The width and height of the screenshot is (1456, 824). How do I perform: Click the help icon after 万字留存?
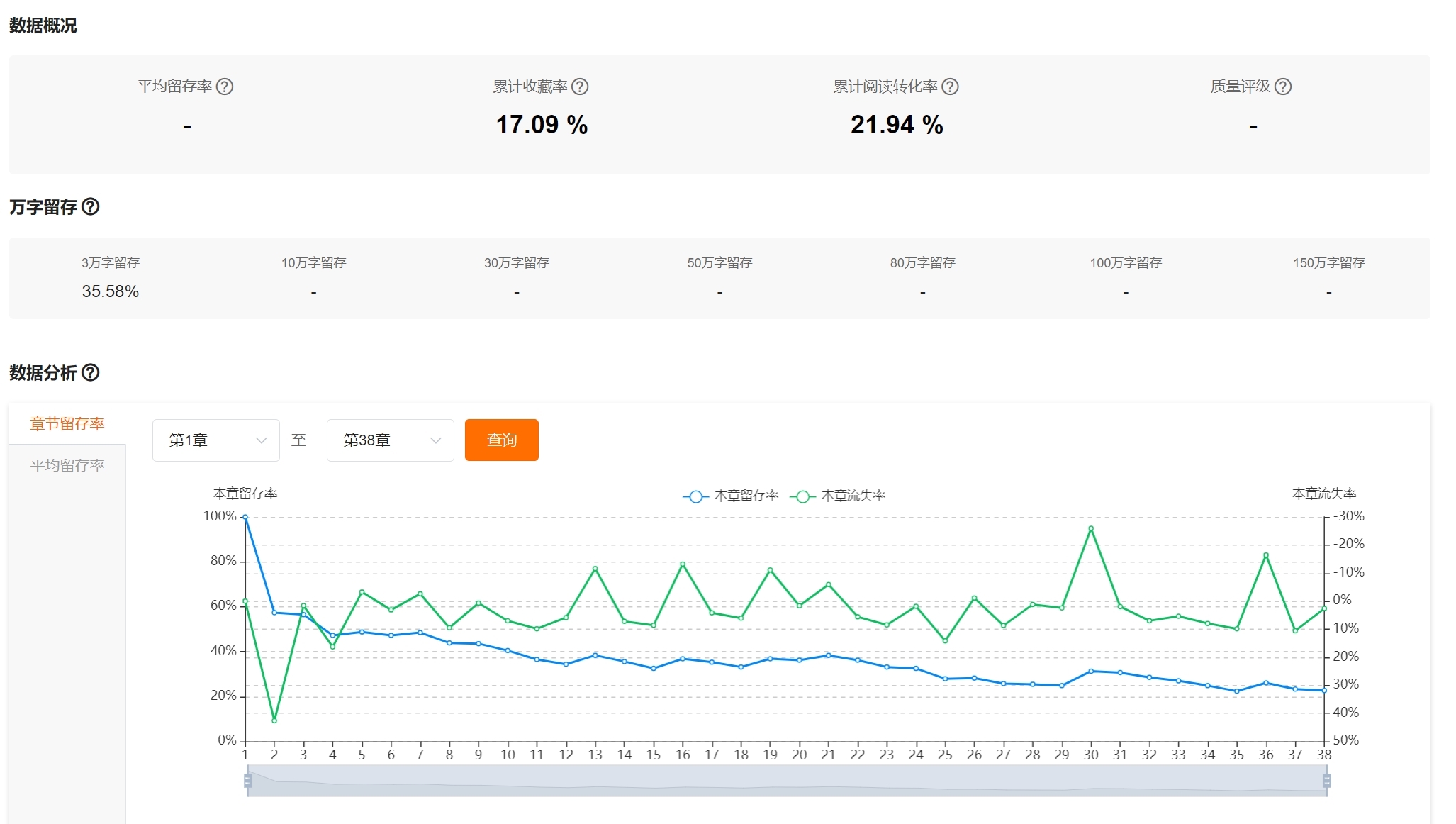coord(91,206)
